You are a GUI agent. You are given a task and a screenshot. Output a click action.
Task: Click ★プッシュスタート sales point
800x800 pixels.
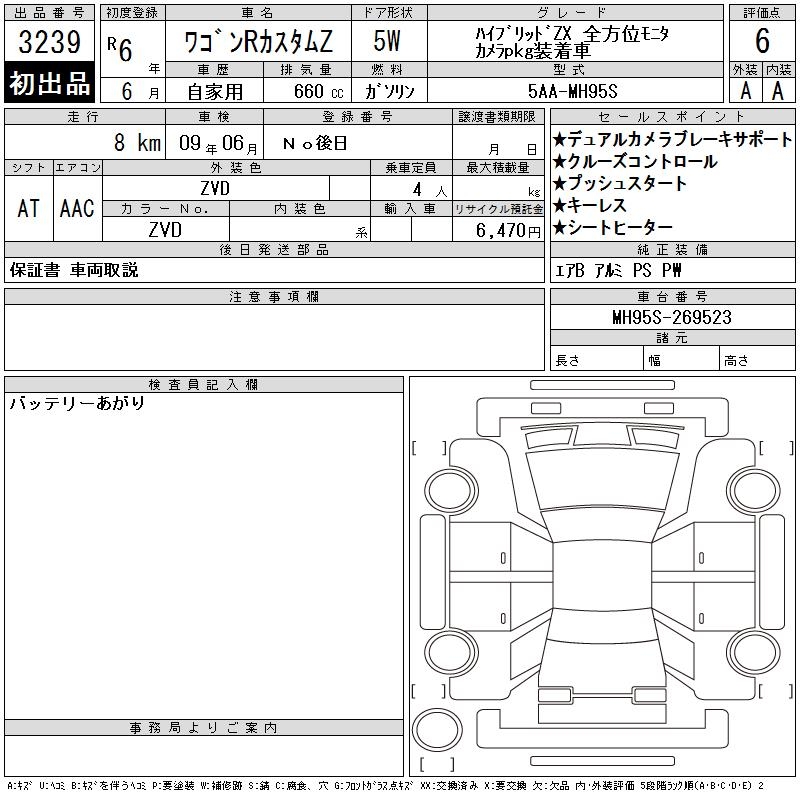(x=619, y=183)
